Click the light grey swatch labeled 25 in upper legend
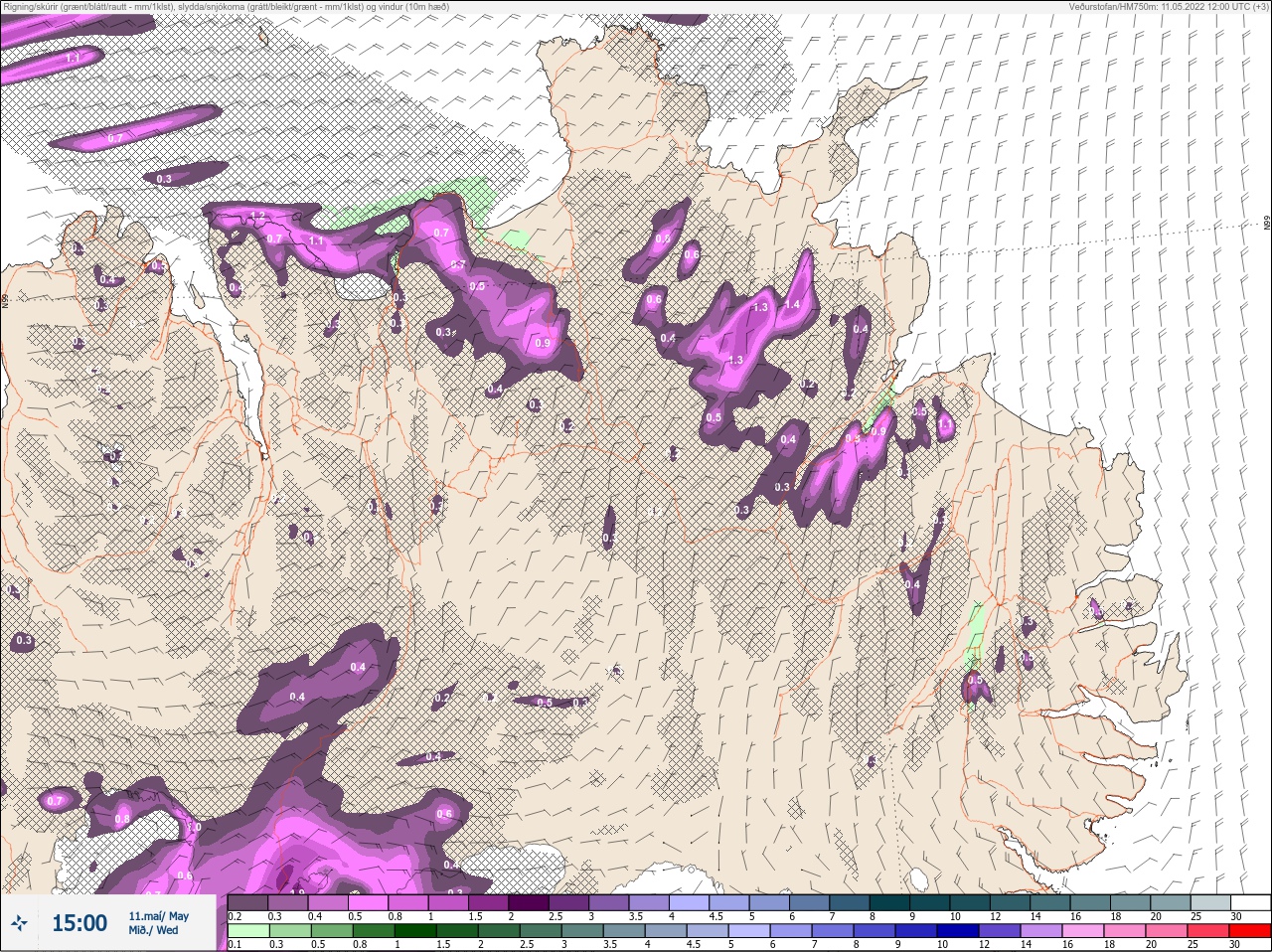This screenshot has width=1272, height=952. pos(1209,902)
